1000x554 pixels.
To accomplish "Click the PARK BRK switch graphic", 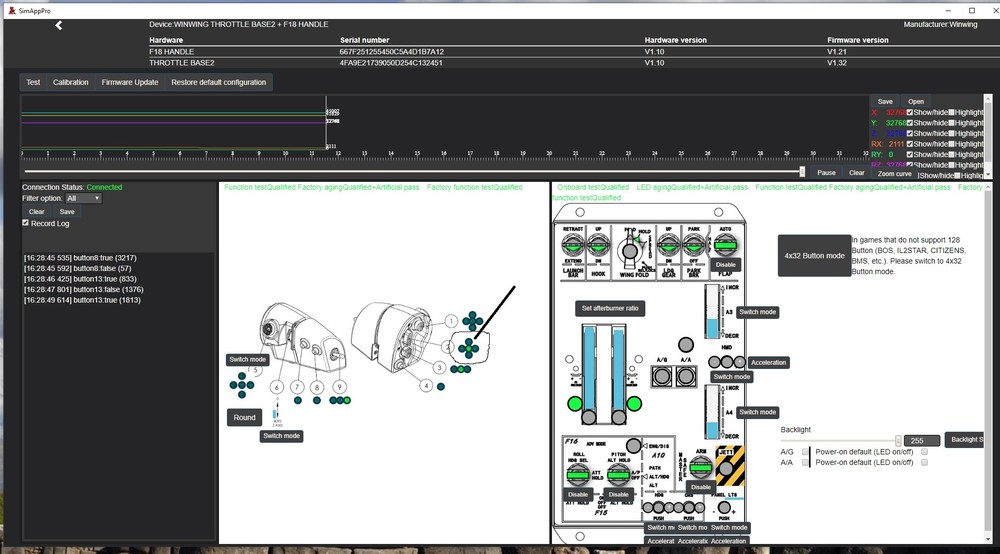I will (x=694, y=245).
